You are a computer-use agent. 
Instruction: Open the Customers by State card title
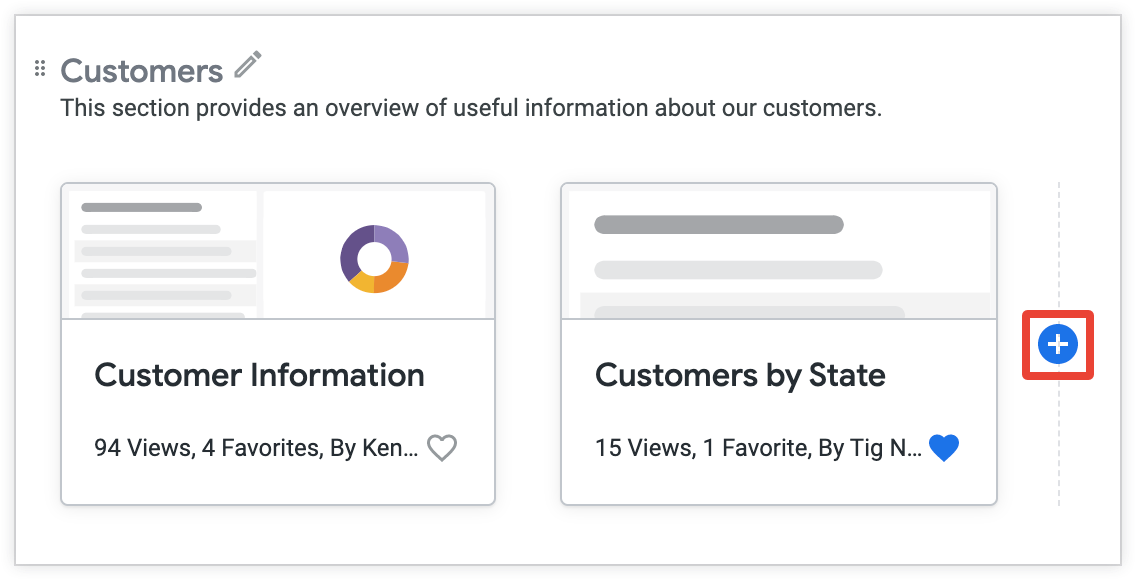(x=740, y=376)
